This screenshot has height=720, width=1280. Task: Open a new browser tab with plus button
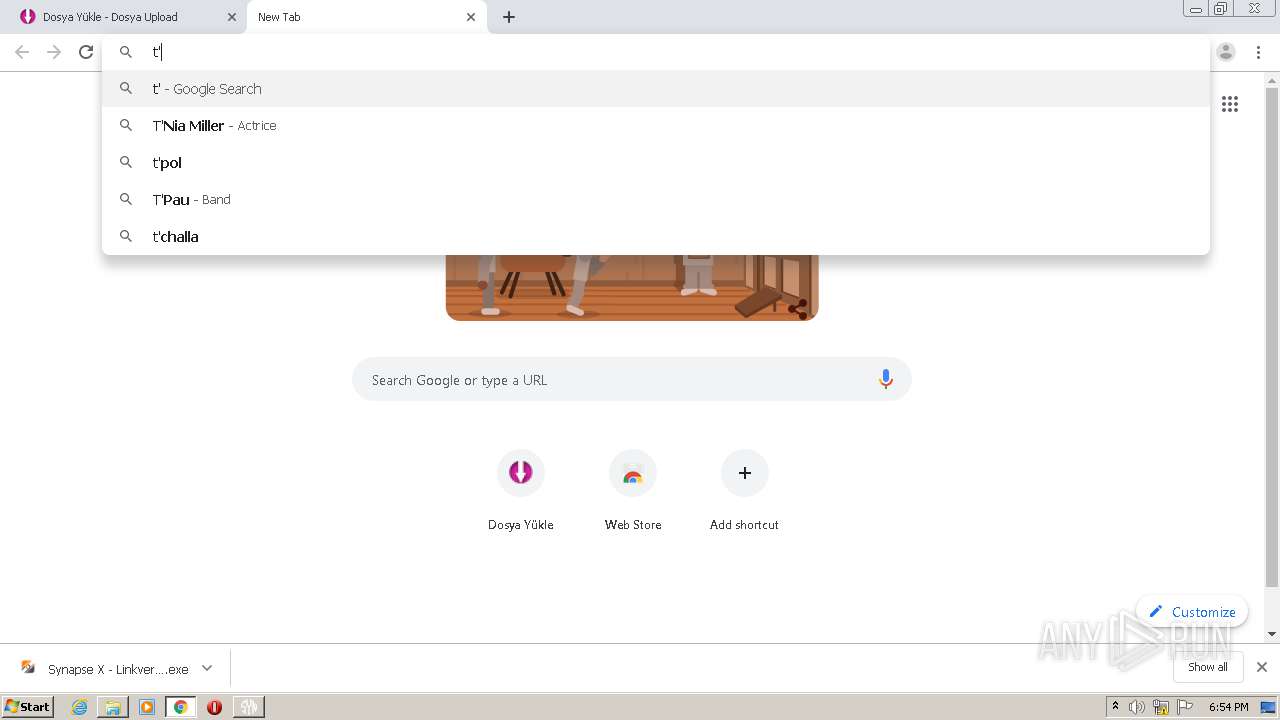pos(509,17)
